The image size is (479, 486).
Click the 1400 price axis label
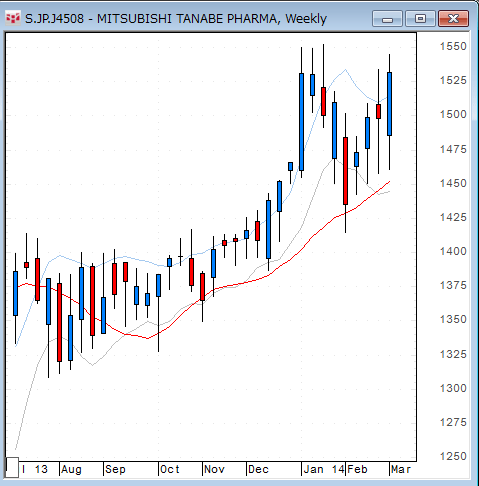click(453, 251)
